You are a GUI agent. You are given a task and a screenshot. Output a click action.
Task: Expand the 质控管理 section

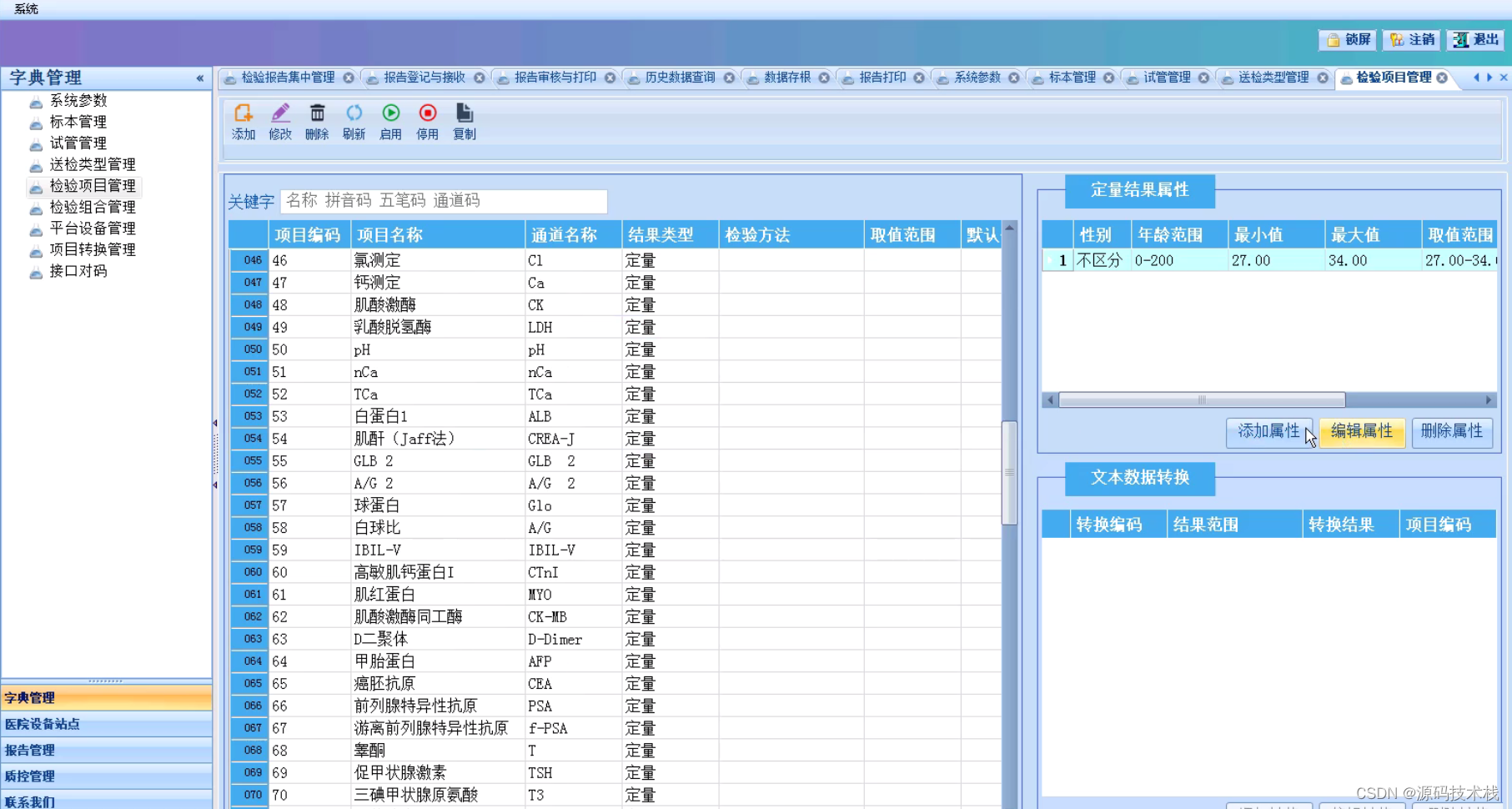tap(106, 776)
